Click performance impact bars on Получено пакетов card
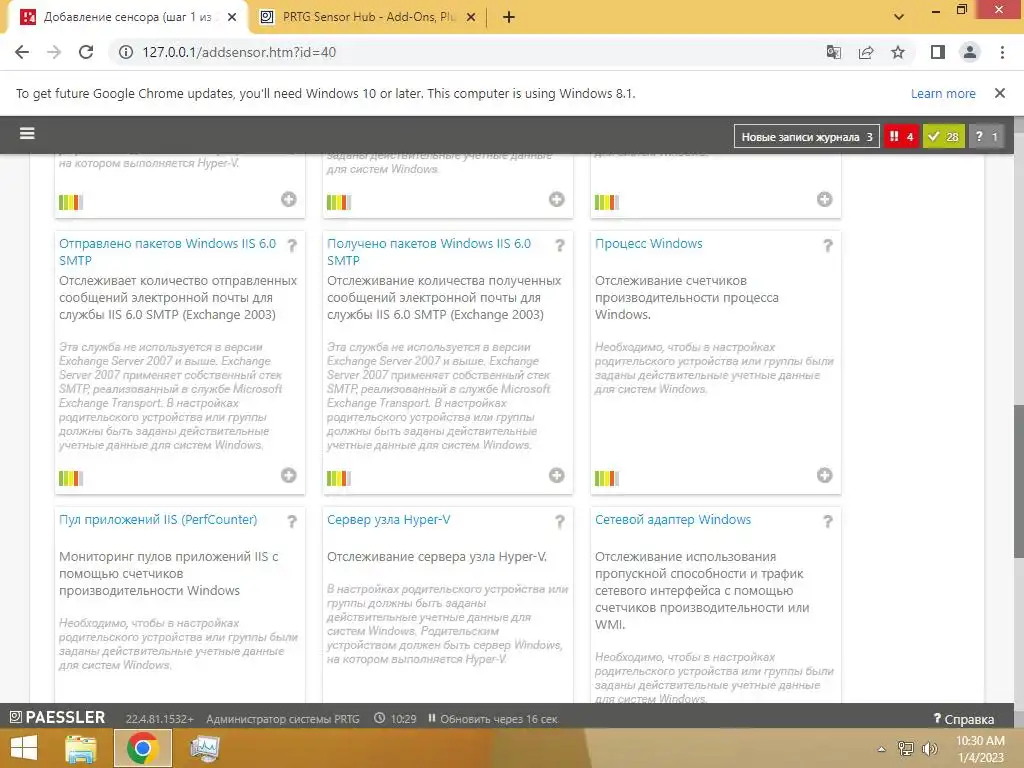The height and width of the screenshot is (768, 1024). [x=339, y=479]
